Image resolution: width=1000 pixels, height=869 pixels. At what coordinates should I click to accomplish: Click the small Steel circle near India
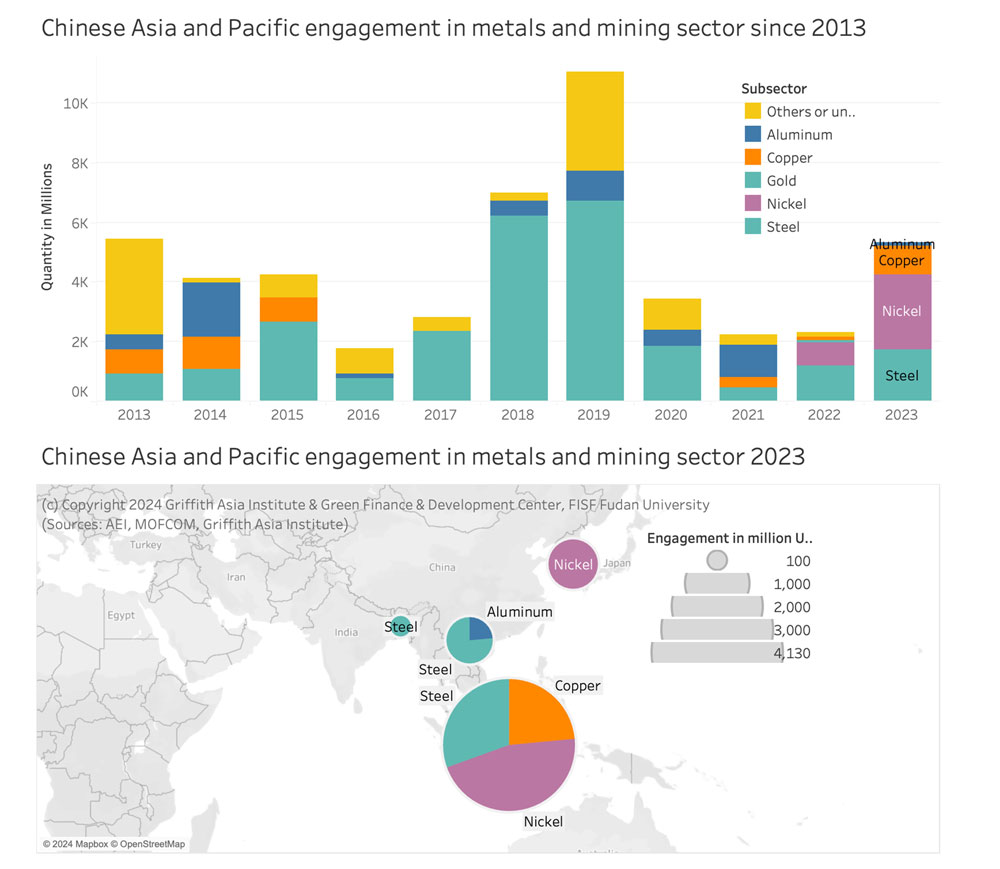pyautogui.click(x=400, y=627)
